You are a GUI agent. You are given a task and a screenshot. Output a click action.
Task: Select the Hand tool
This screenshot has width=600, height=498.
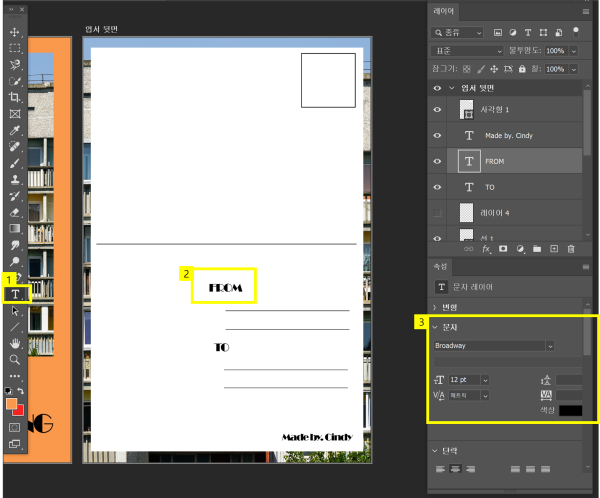[x=15, y=343]
